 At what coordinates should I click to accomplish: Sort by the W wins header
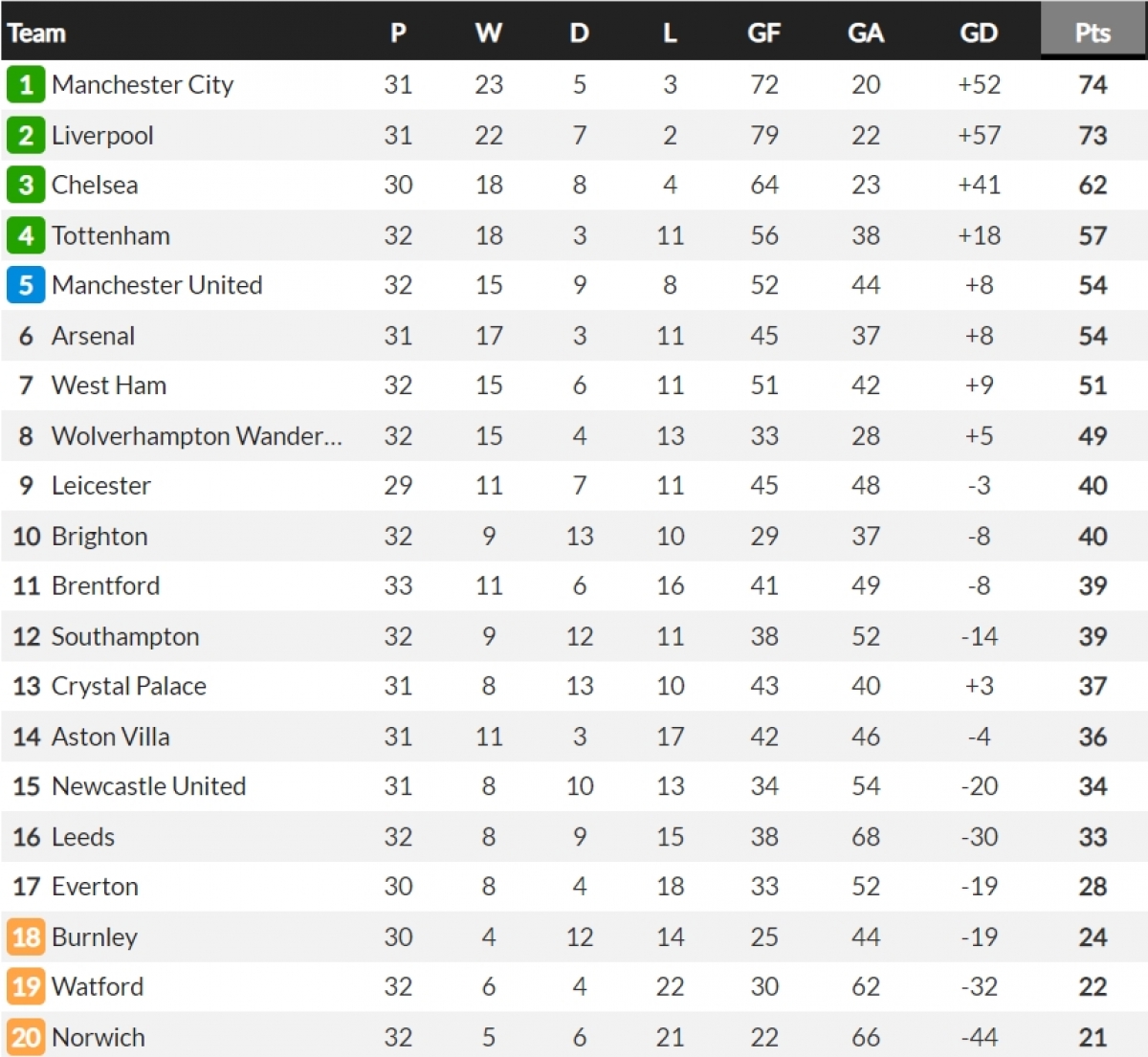click(x=488, y=33)
